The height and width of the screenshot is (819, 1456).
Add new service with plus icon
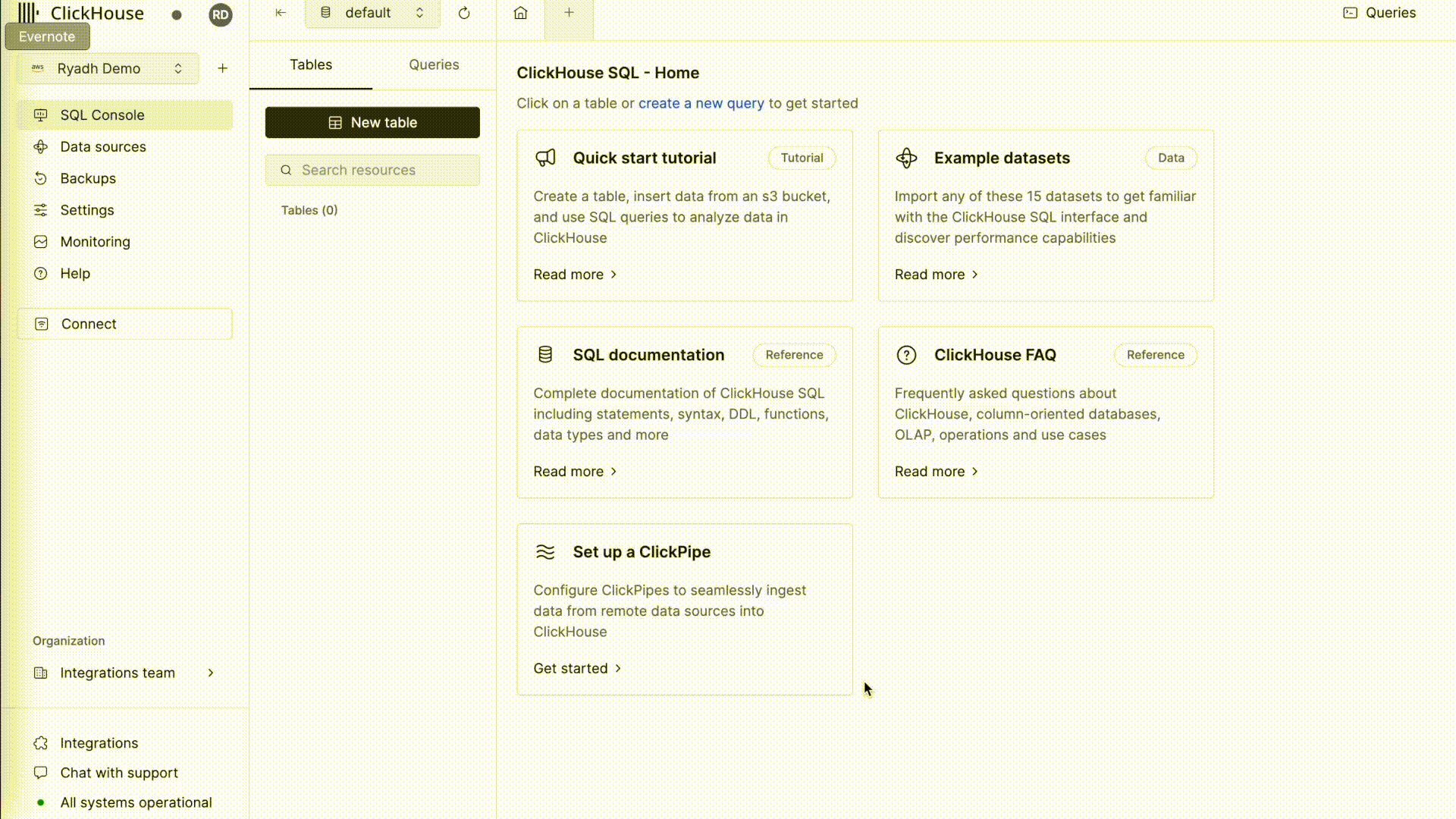coord(222,68)
